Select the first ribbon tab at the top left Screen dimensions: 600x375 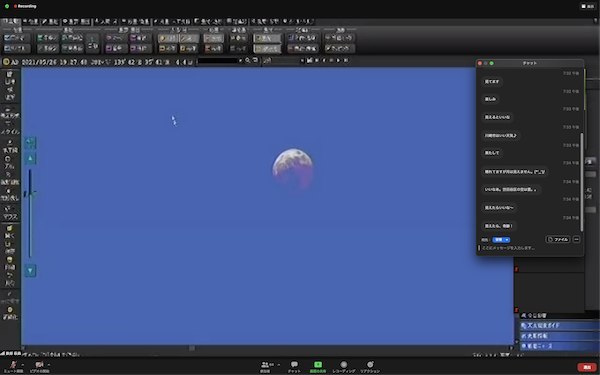coord(10,21)
